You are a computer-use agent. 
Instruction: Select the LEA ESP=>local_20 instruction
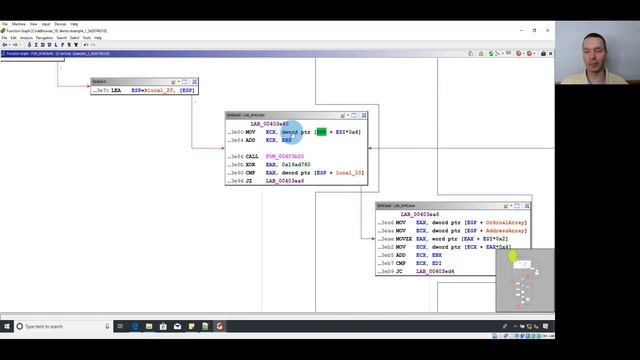(144, 90)
